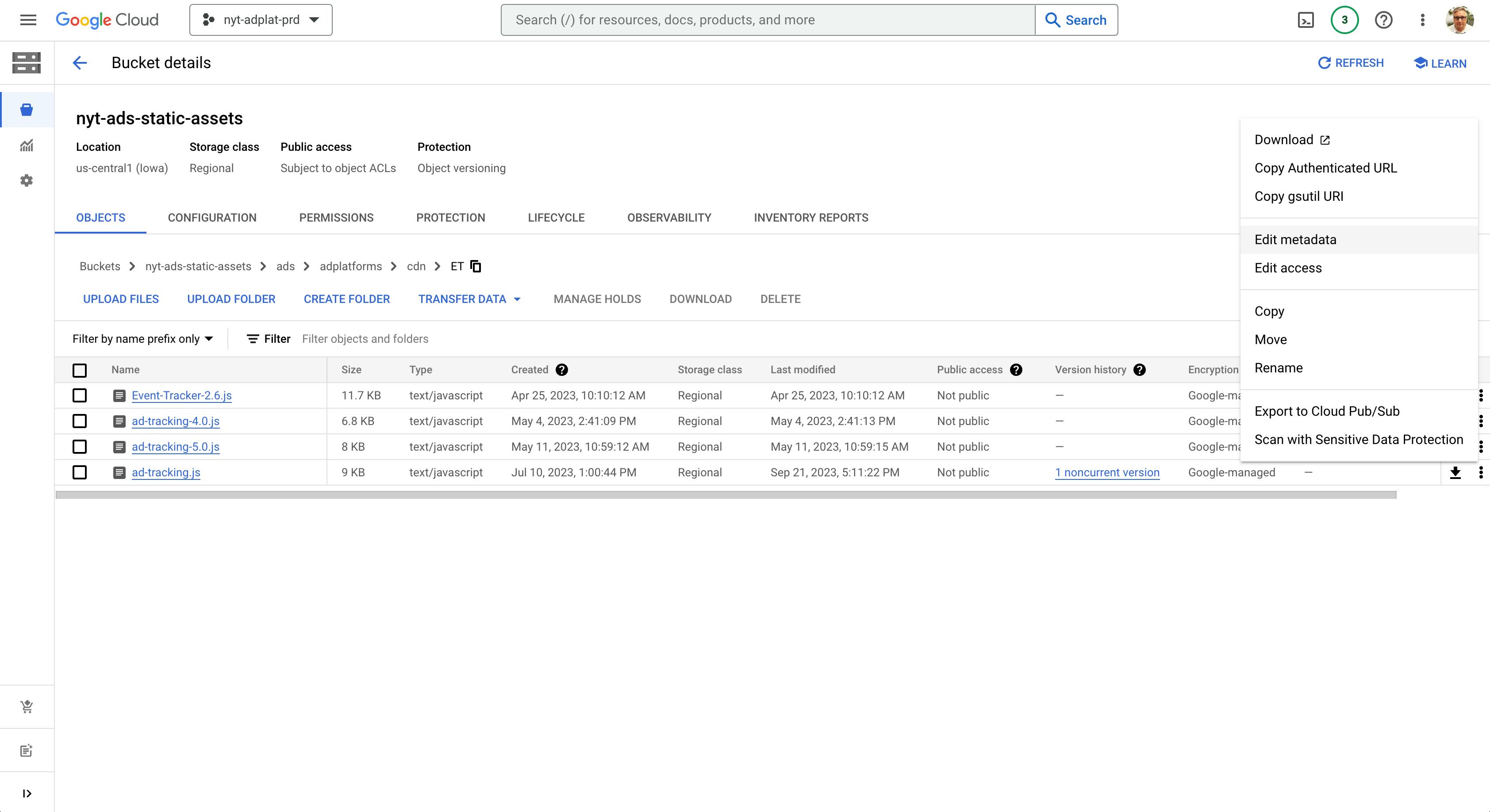Click file icon beside ad-tracking-4.0.js
The width and height of the screenshot is (1490, 812).
click(x=119, y=421)
